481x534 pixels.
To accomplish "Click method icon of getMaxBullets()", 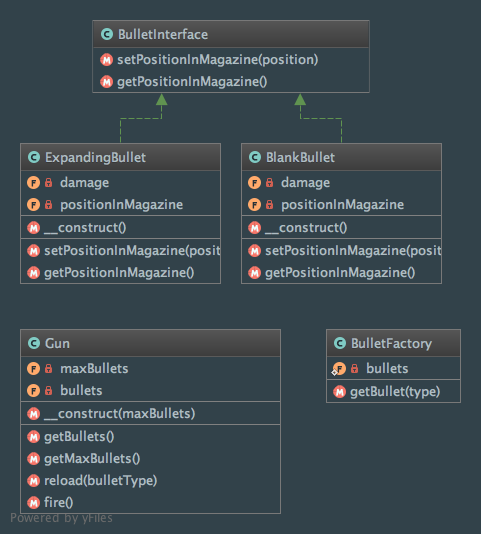I will pyautogui.click(x=33, y=459).
